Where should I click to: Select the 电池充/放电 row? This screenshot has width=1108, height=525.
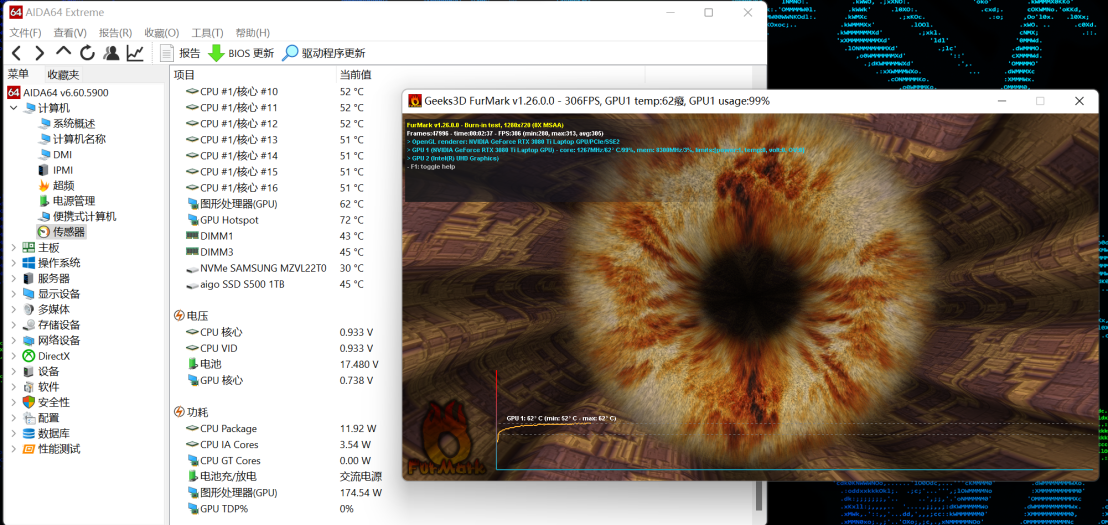[x=286, y=477]
